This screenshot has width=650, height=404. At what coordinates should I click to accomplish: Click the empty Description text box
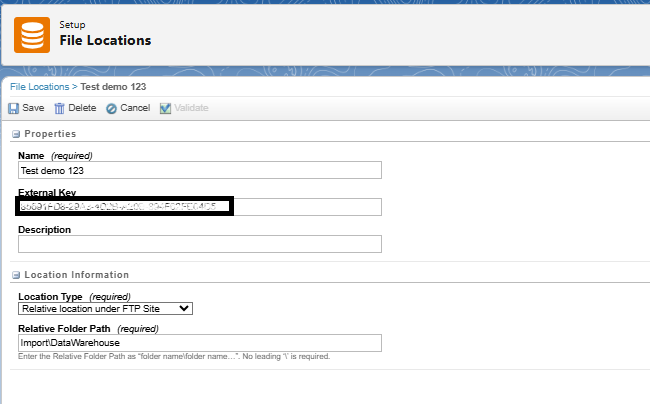click(x=200, y=244)
